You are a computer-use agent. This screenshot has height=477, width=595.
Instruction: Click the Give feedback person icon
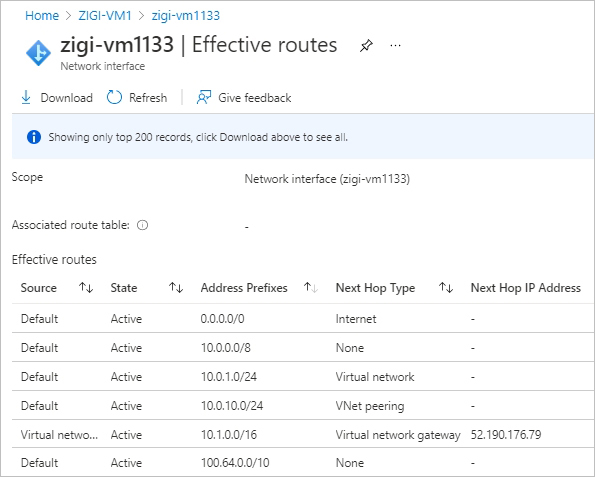click(x=204, y=98)
